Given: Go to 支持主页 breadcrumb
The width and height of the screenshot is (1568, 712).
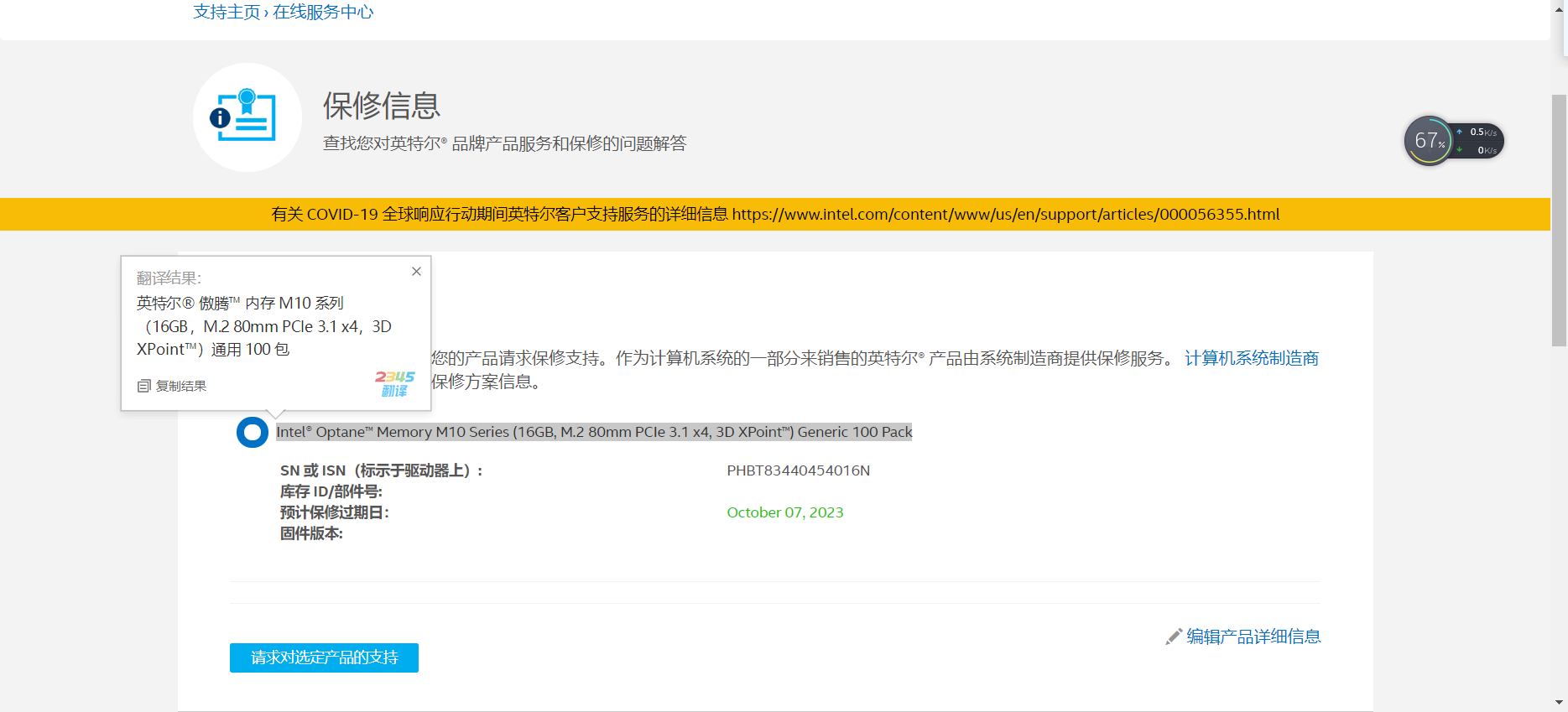Looking at the screenshot, I should tap(227, 12).
